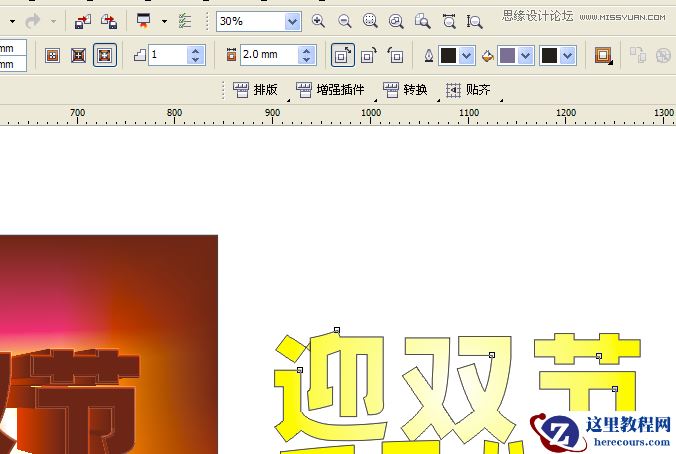Click the black outline color swatch

tap(448, 55)
